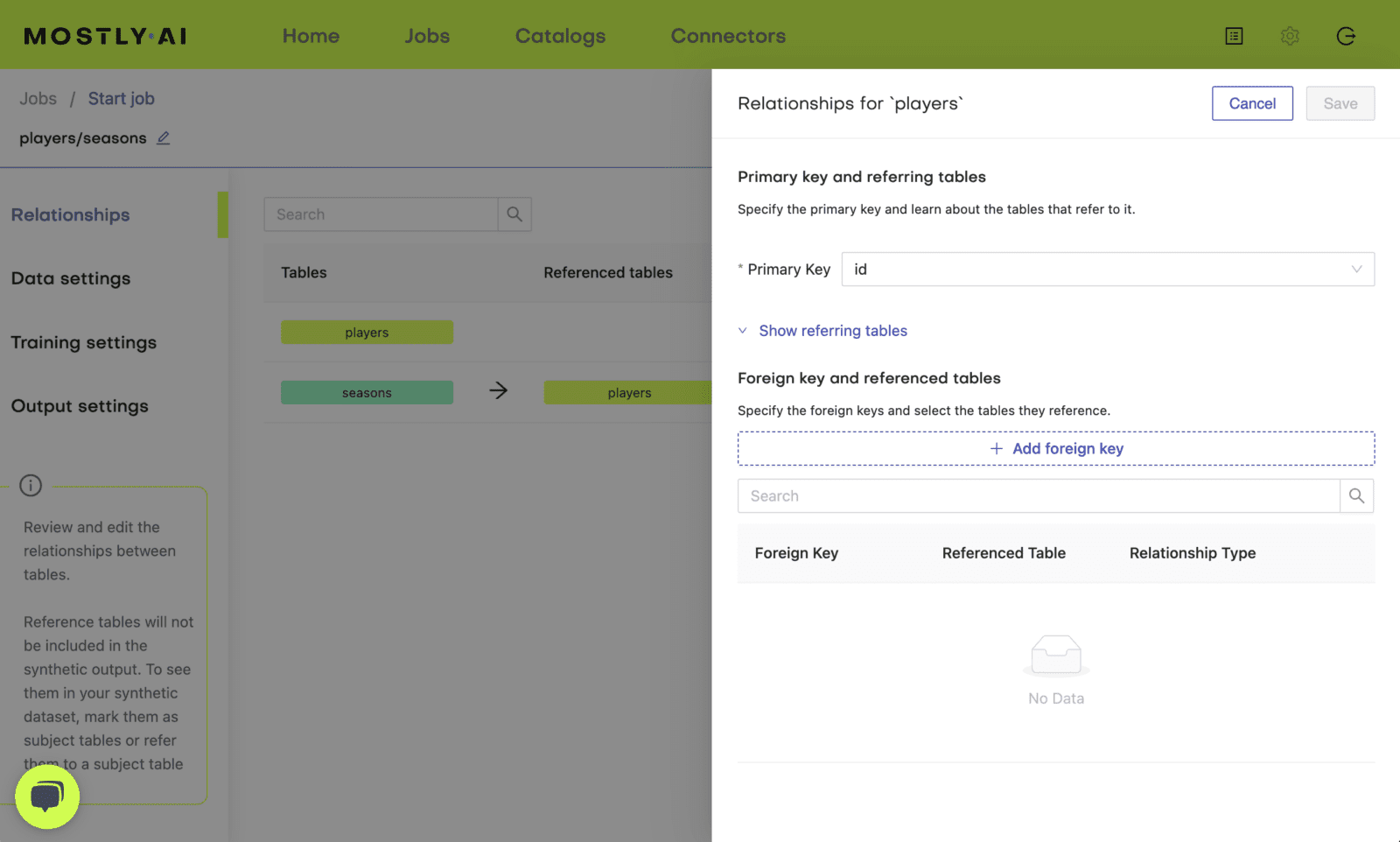This screenshot has width=1400, height=842.
Task: Click the pencil icon to rename players/seasons
Action: tap(163, 138)
